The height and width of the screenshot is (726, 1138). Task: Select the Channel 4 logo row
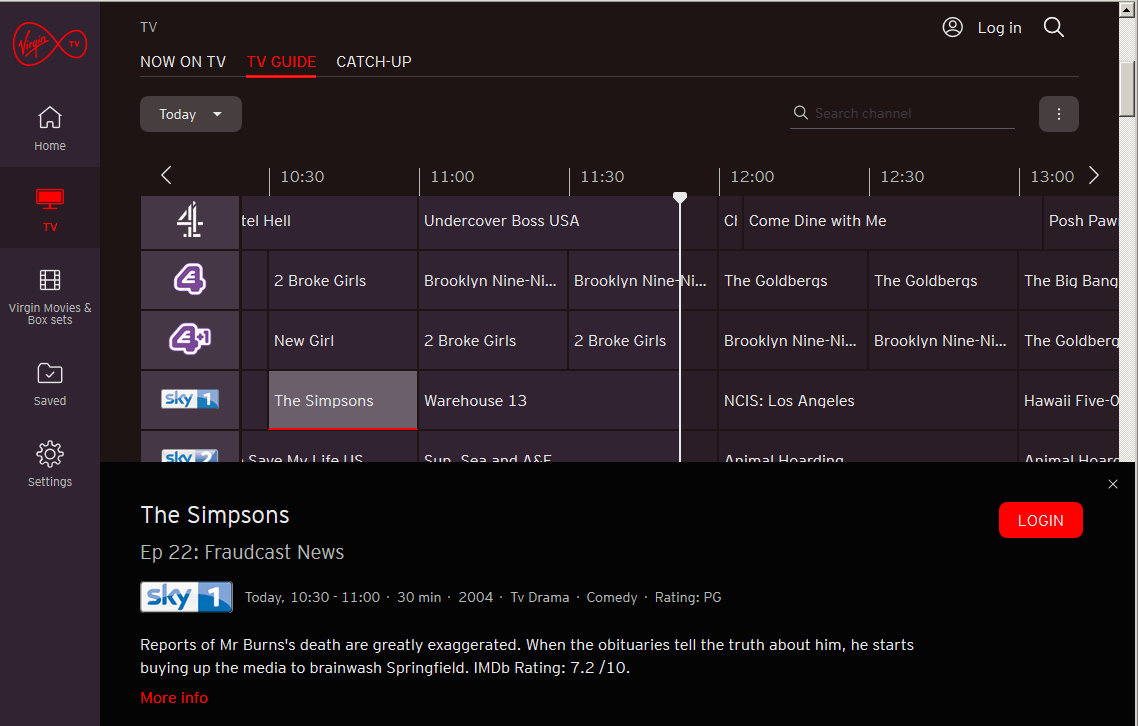pos(190,221)
